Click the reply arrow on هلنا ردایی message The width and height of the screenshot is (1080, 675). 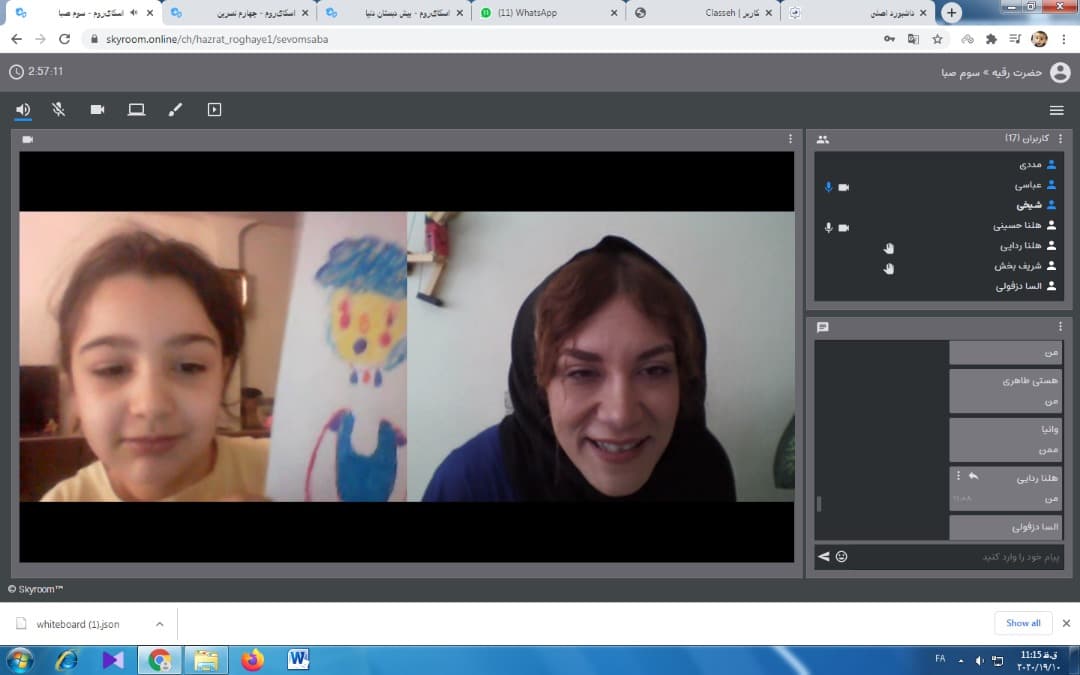(973, 476)
